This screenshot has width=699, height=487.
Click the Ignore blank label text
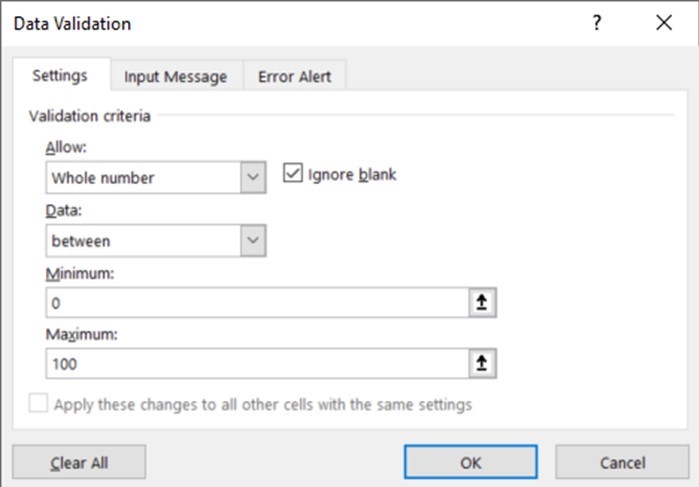click(x=352, y=174)
